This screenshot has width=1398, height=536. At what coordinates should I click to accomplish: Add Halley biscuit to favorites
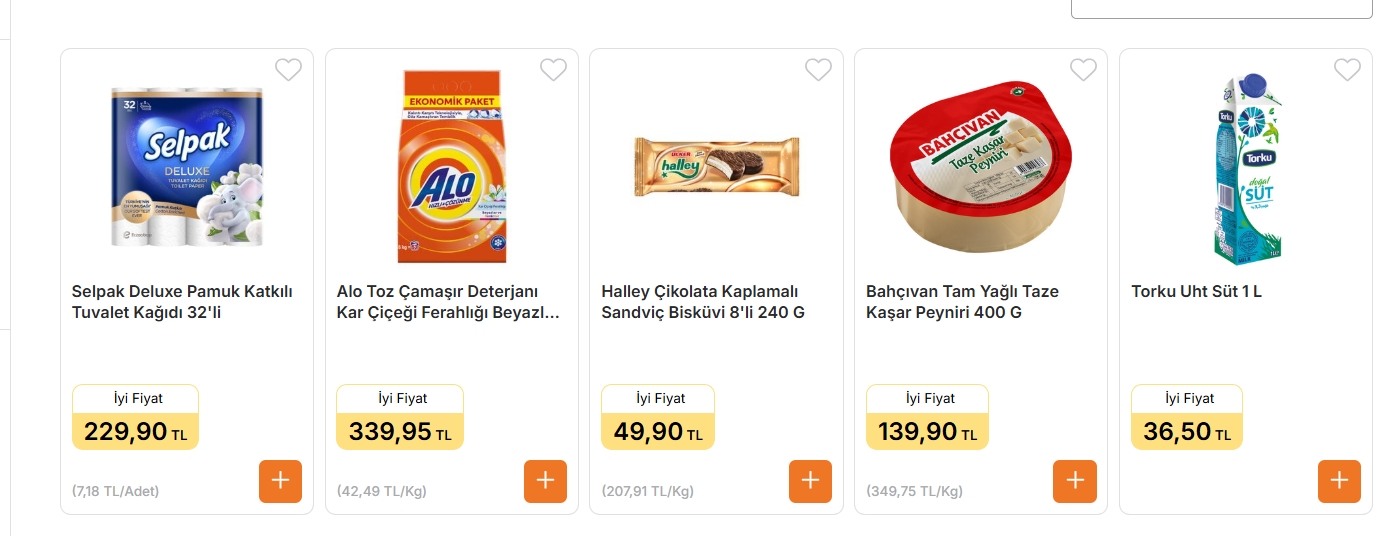click(x=818, y=70)
